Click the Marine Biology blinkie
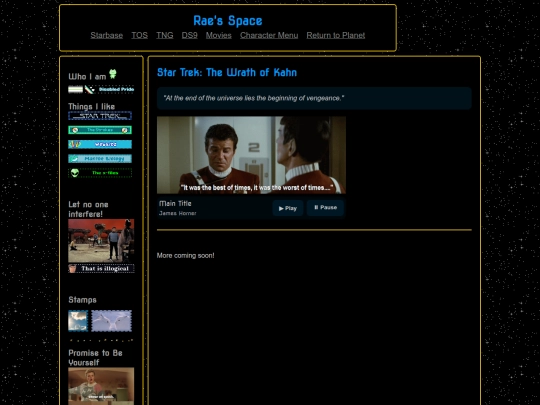Image resolution: width=540 pixels, height=405 pixels. coord(100,158)
